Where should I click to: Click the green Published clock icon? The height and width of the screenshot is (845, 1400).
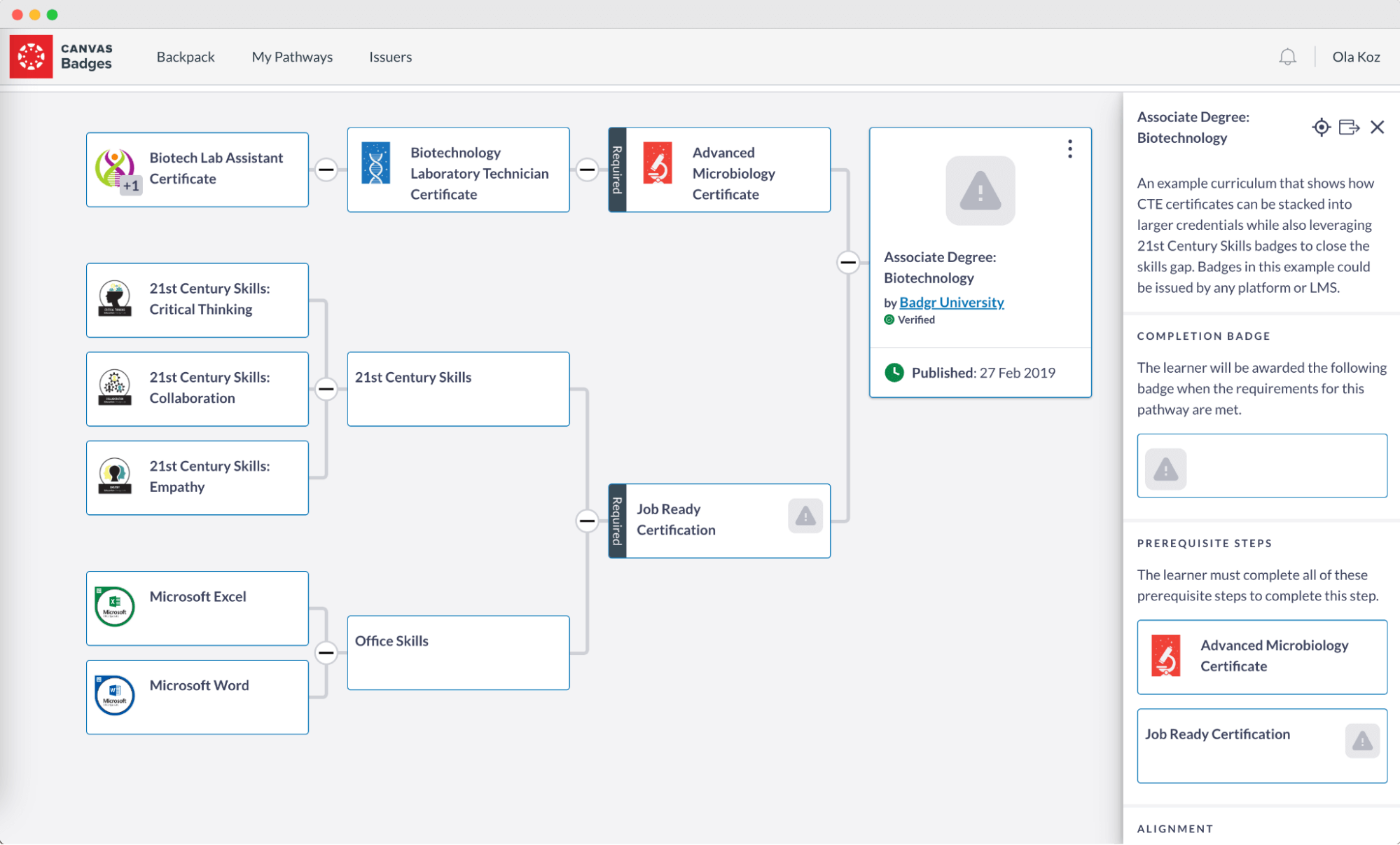point(894,373)
